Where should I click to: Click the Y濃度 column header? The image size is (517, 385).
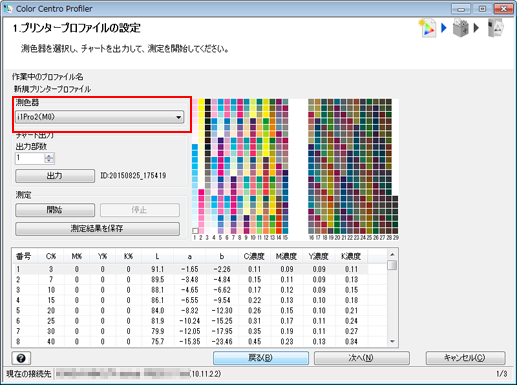click(319, 256)
